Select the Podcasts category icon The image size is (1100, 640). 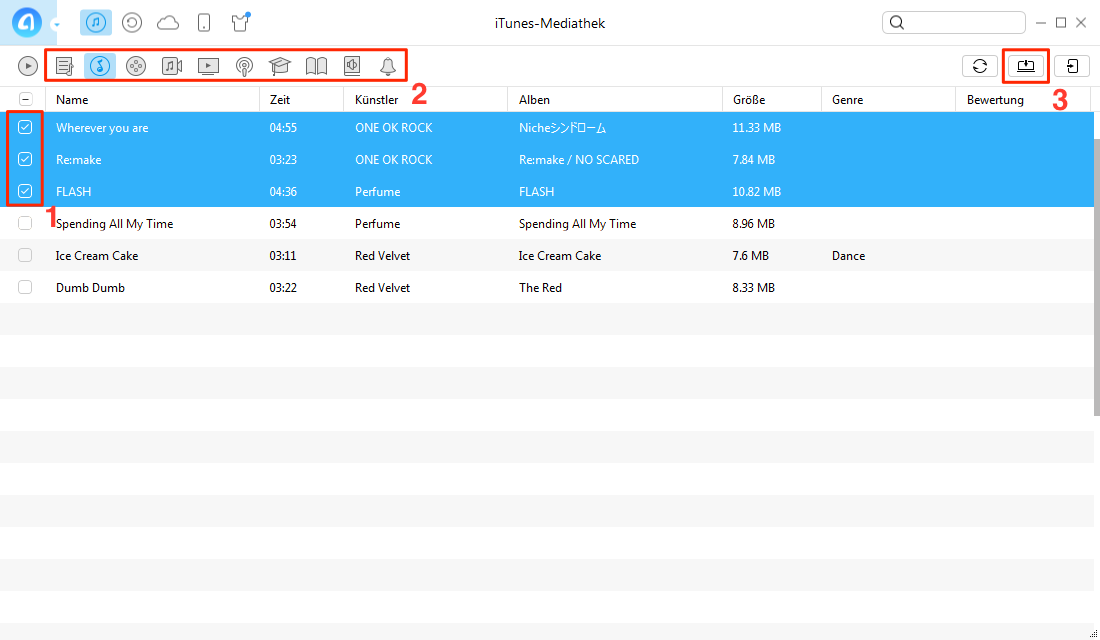point(244,67)
